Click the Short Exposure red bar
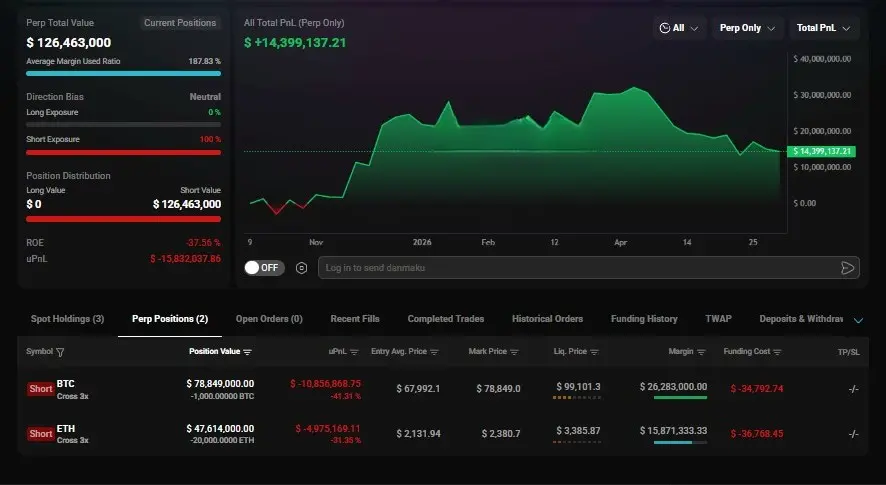 click(x=123, y=153)
